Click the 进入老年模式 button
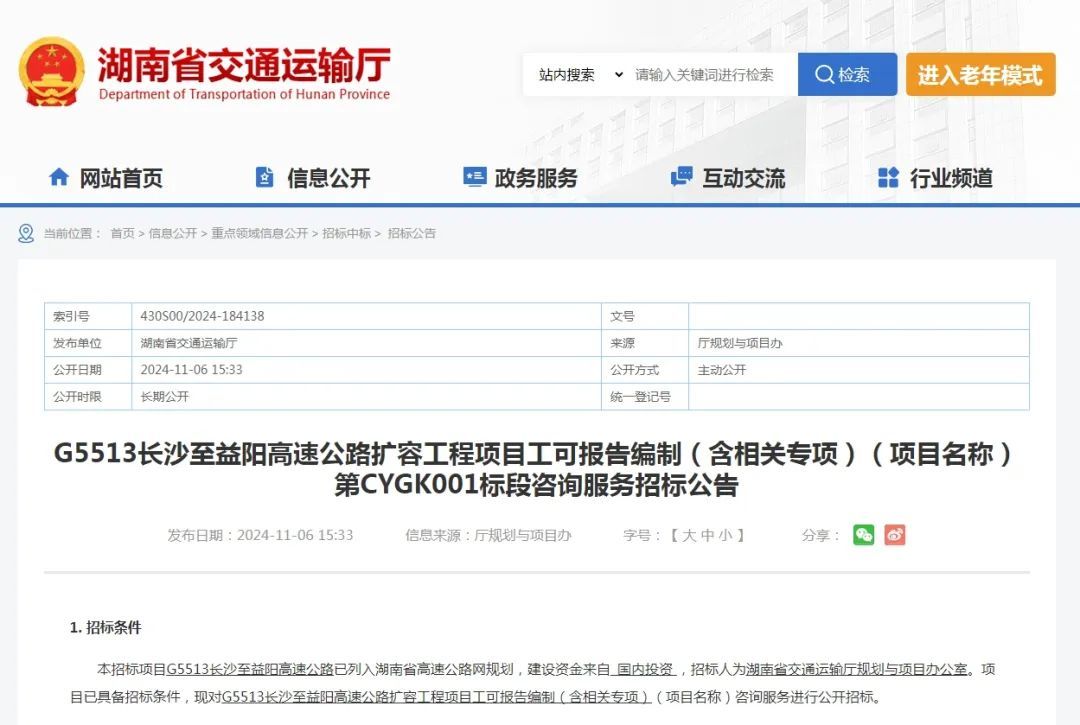The image size is (1080, 725). coord(980,73)
